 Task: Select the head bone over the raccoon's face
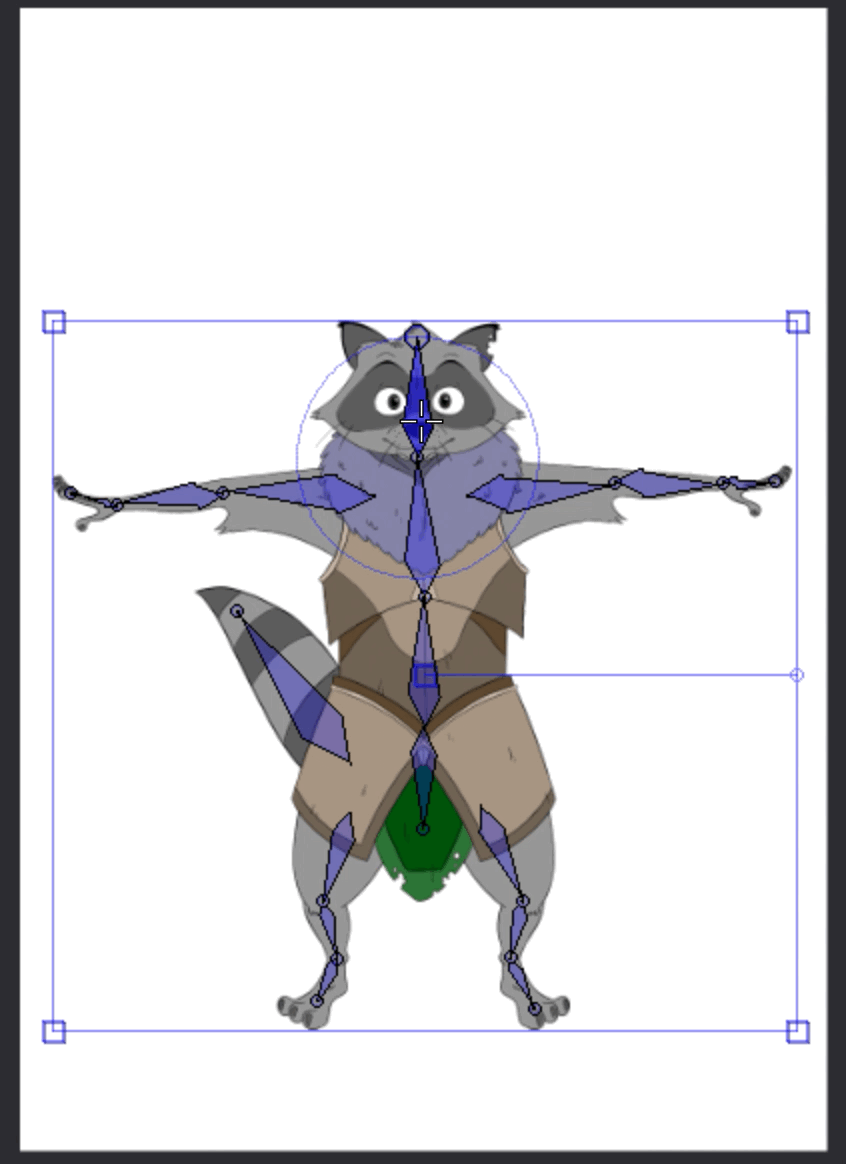point(418,397)
